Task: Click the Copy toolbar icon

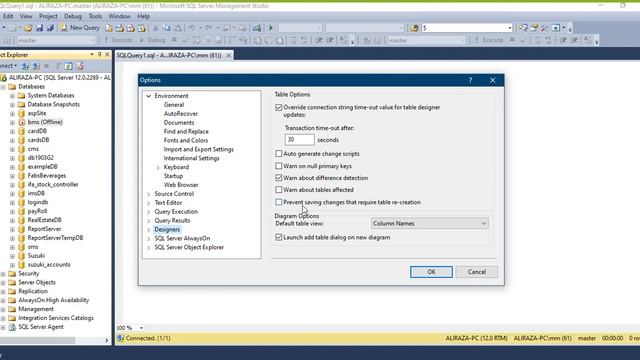Action: [x=167, y=28]
